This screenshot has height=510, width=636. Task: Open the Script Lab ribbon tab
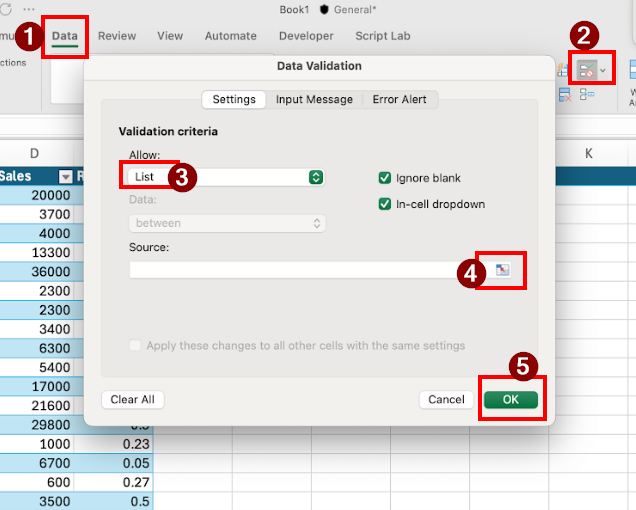(x=382, y=36)
